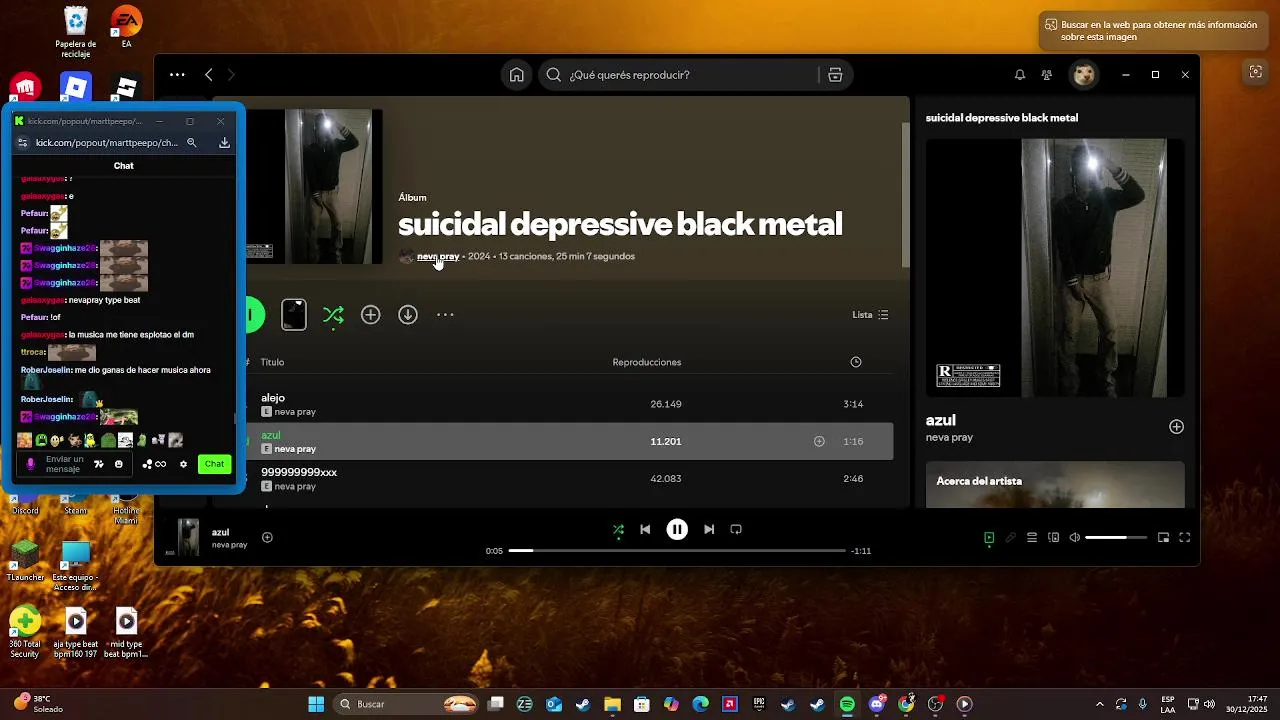This screenshot has width=1280, height=720.
Task: Open emoji picker in Kick chat
Action: [119, 464]
